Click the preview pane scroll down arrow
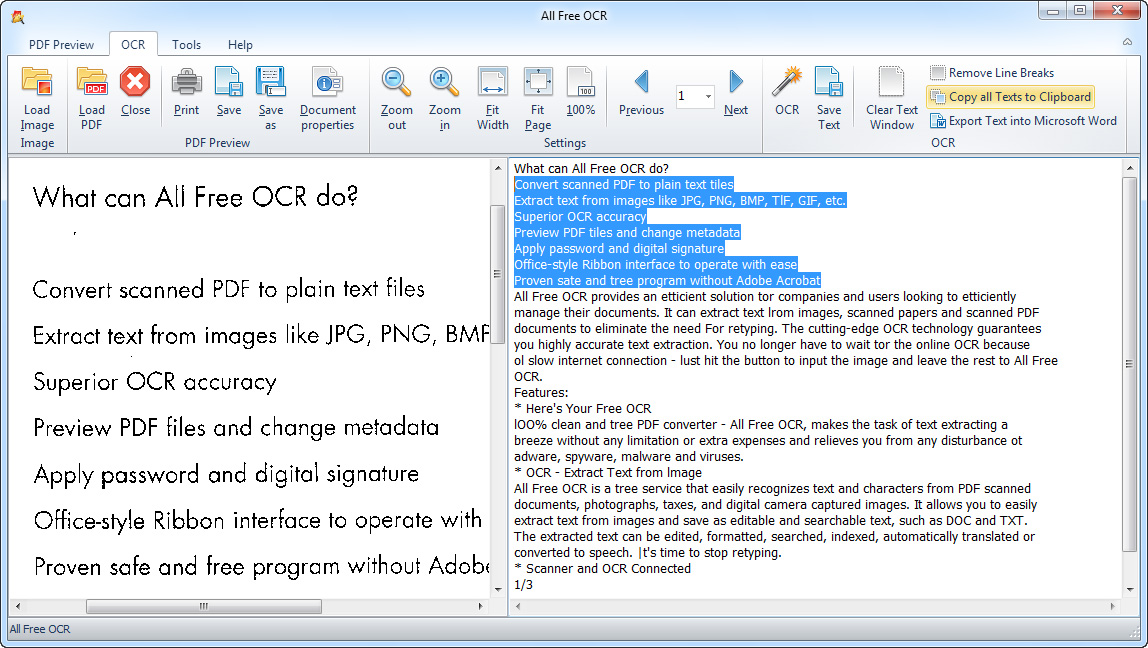1148x648 pixels. (x=498, y=589)
